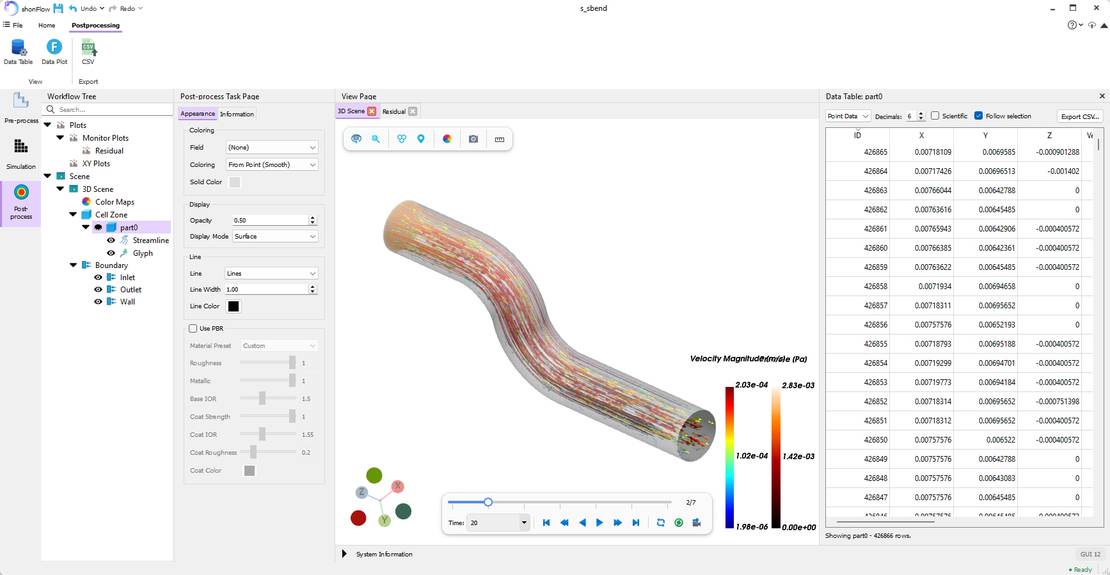Collapse the Boundary tree node

point(74,266)
